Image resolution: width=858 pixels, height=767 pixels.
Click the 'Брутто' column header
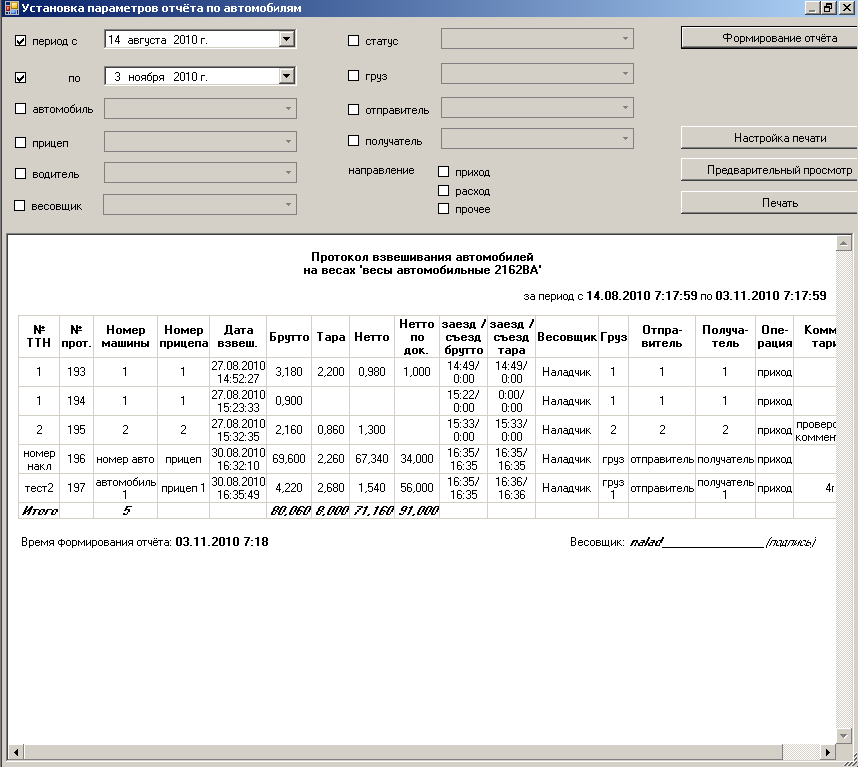pos(289,337)
